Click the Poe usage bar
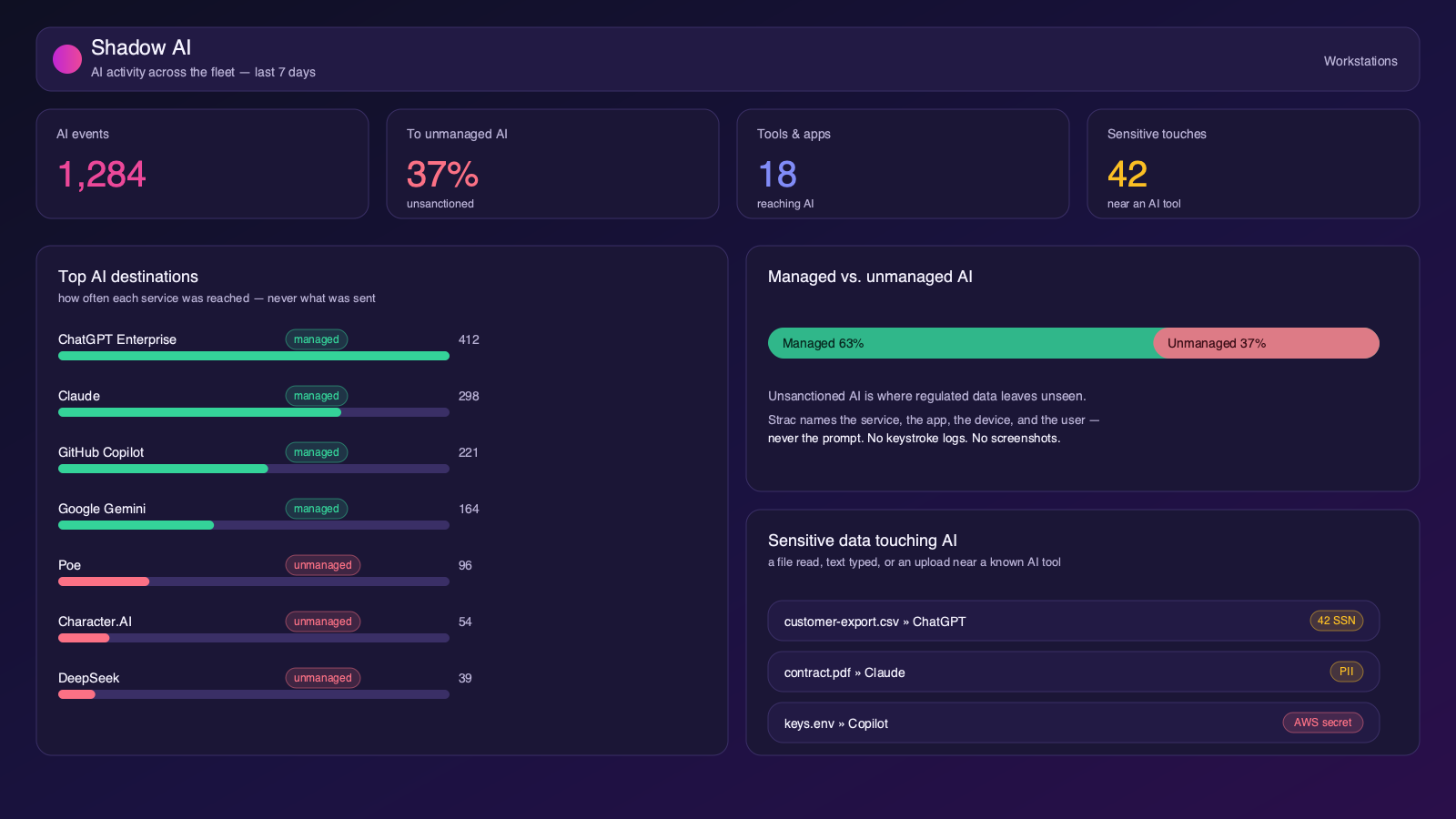Viewport: 1456px width, 819px height. (x=254, y=581)
